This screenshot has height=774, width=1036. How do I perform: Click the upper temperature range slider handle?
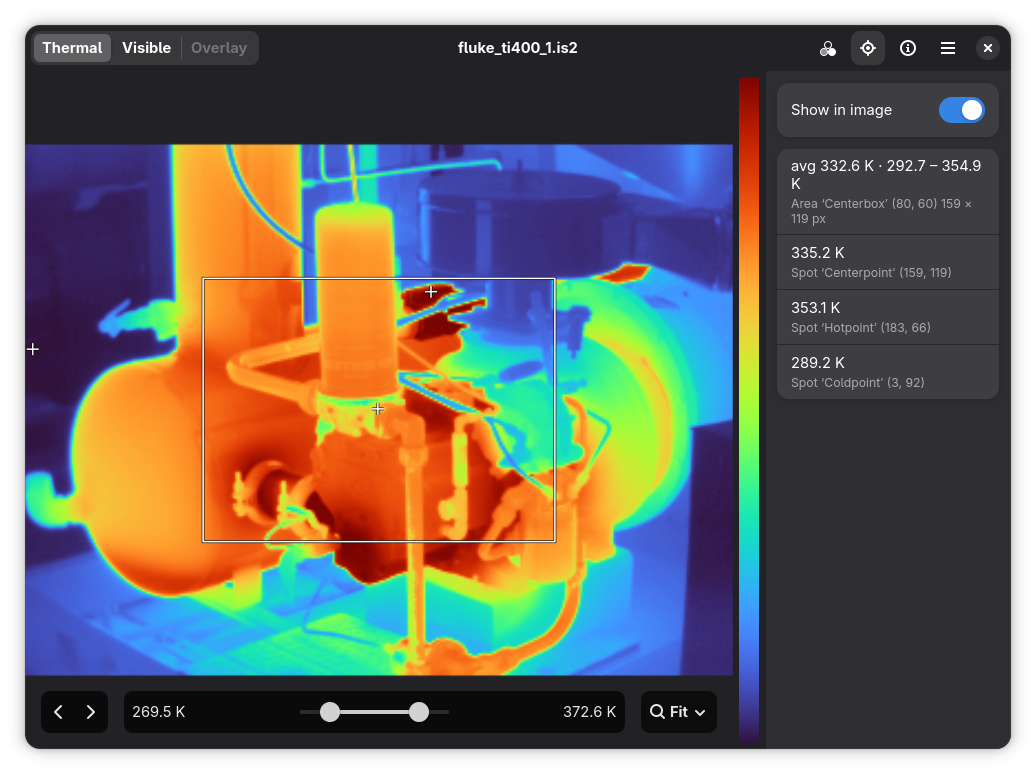pos(419,712)
